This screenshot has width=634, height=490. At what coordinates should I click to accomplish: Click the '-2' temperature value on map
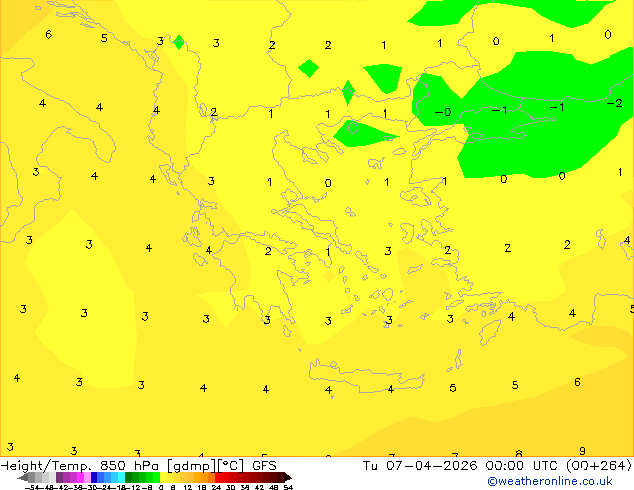[615, 103]
